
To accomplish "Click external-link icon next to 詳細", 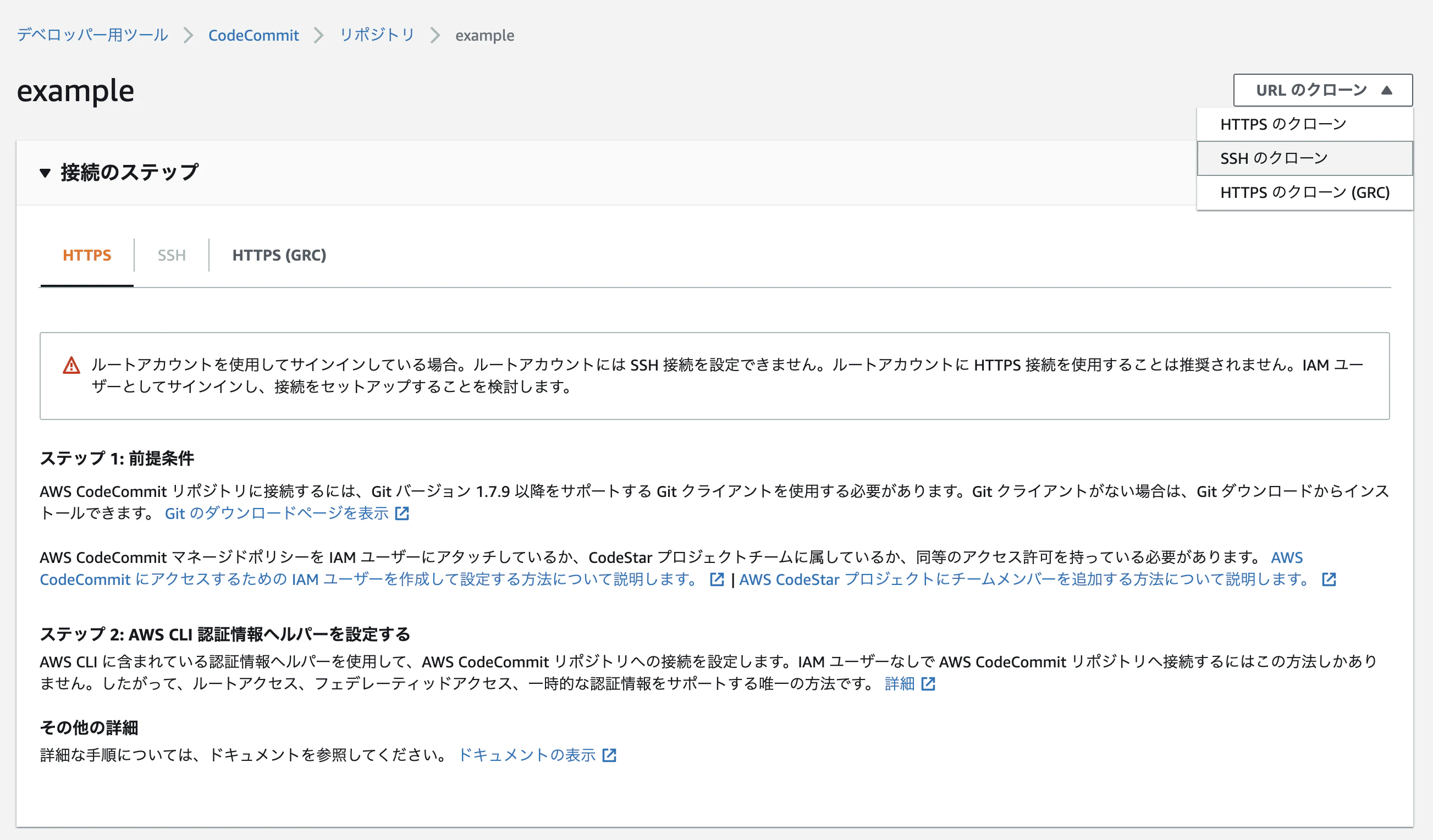I will click(928, 684).
